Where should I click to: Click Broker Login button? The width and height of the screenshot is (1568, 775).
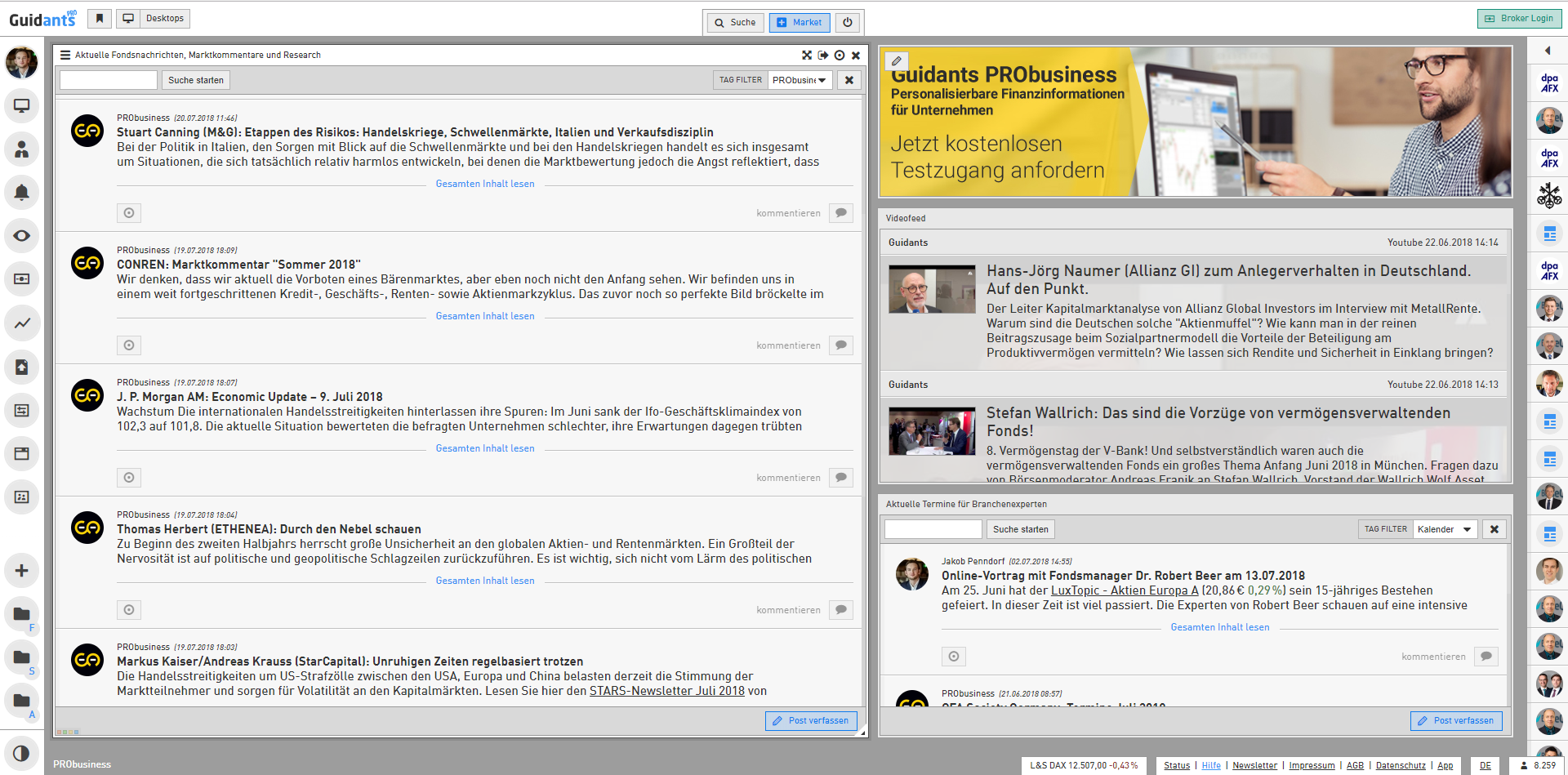click(1519, 18)
